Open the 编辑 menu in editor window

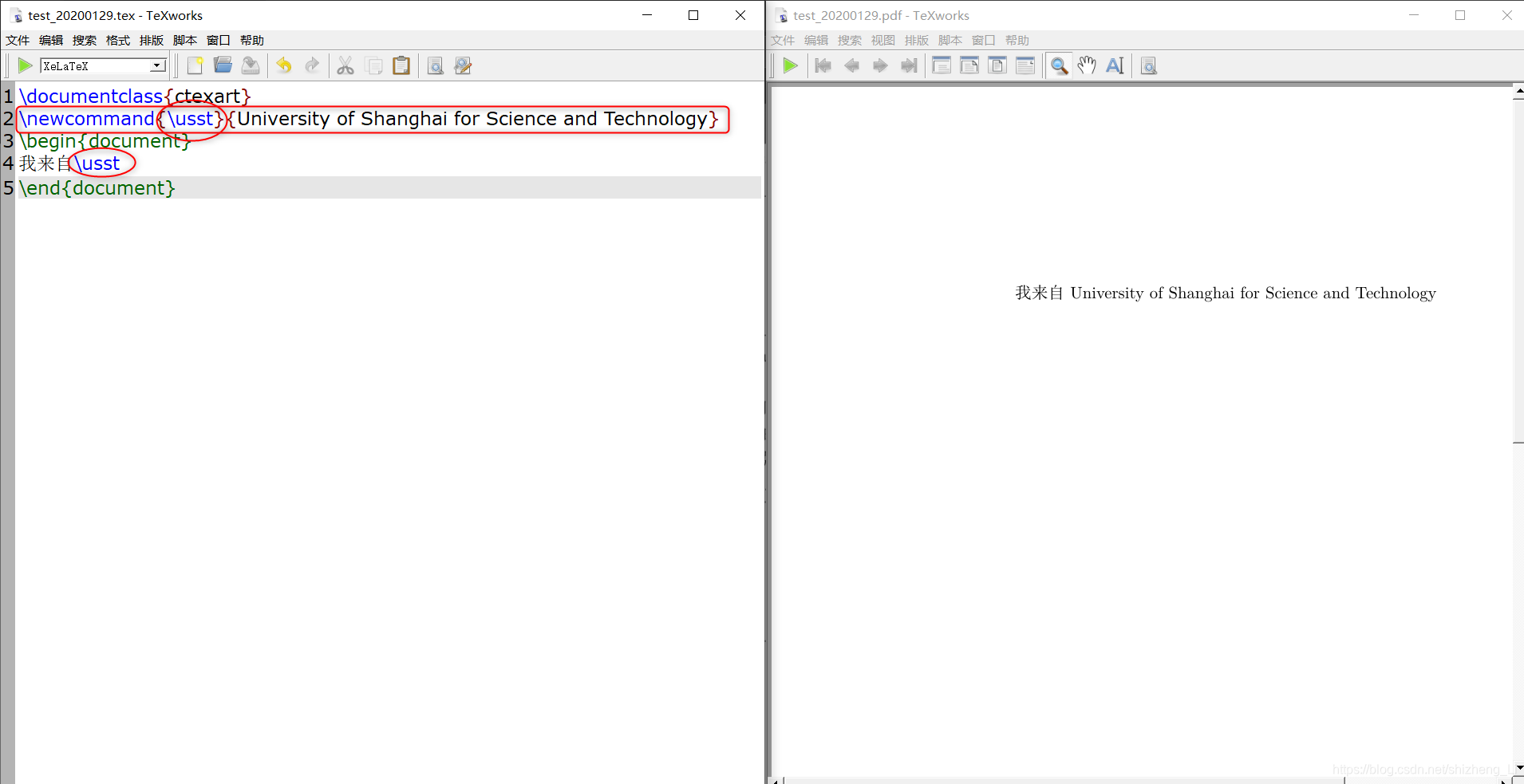(x=51, y=40)
